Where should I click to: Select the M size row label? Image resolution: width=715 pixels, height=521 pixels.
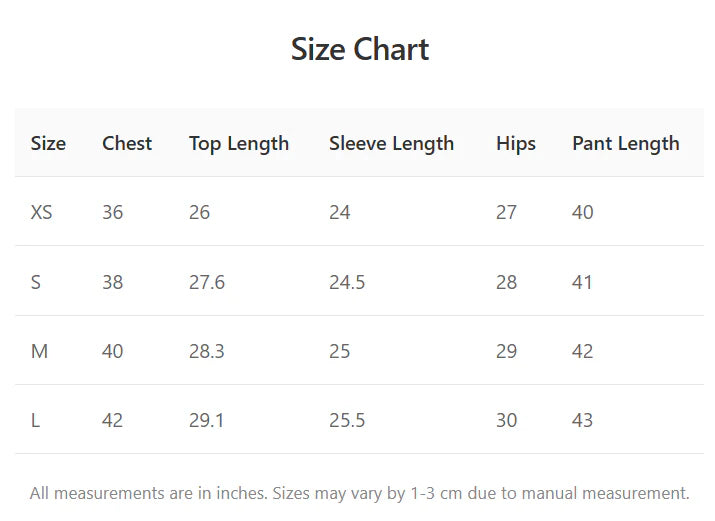click(x=40, y=351)
